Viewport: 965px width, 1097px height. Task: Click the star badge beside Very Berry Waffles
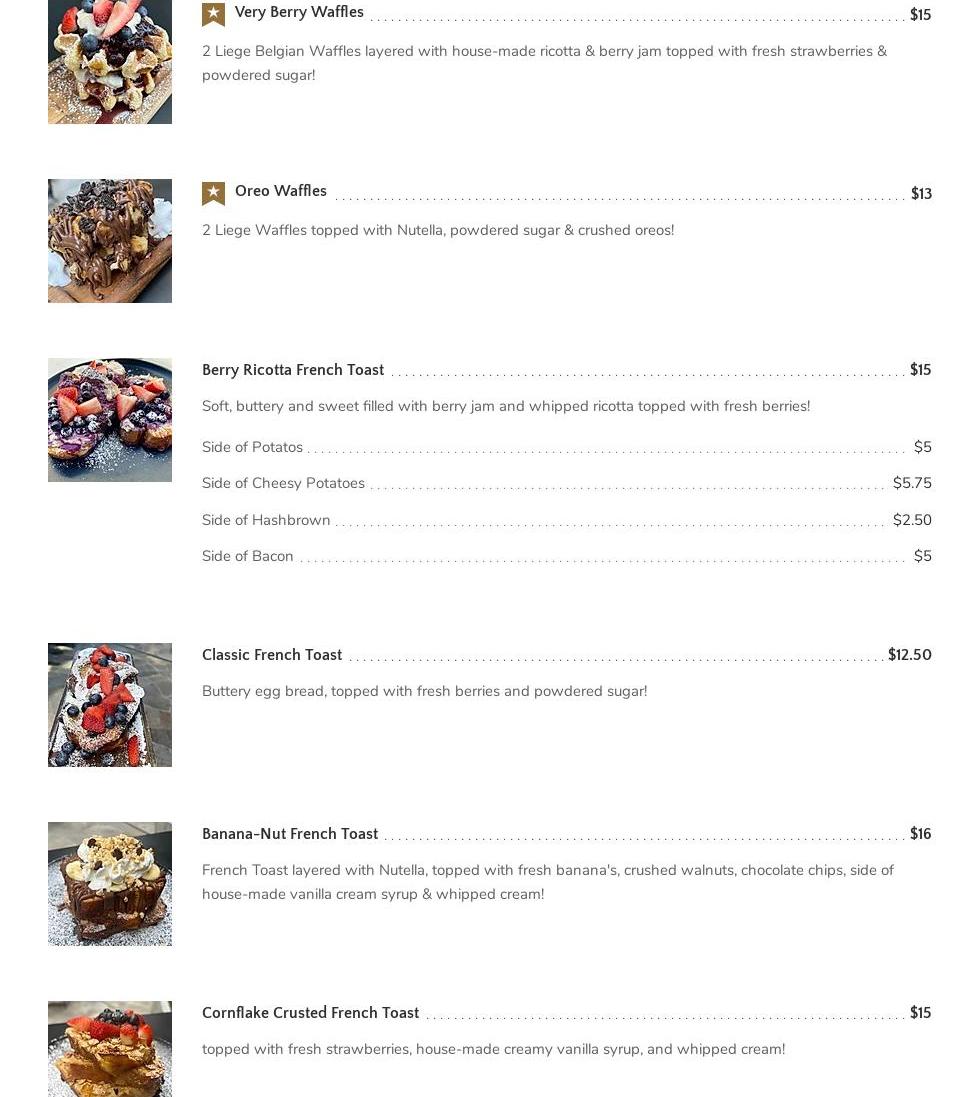(x=213, y=14)
